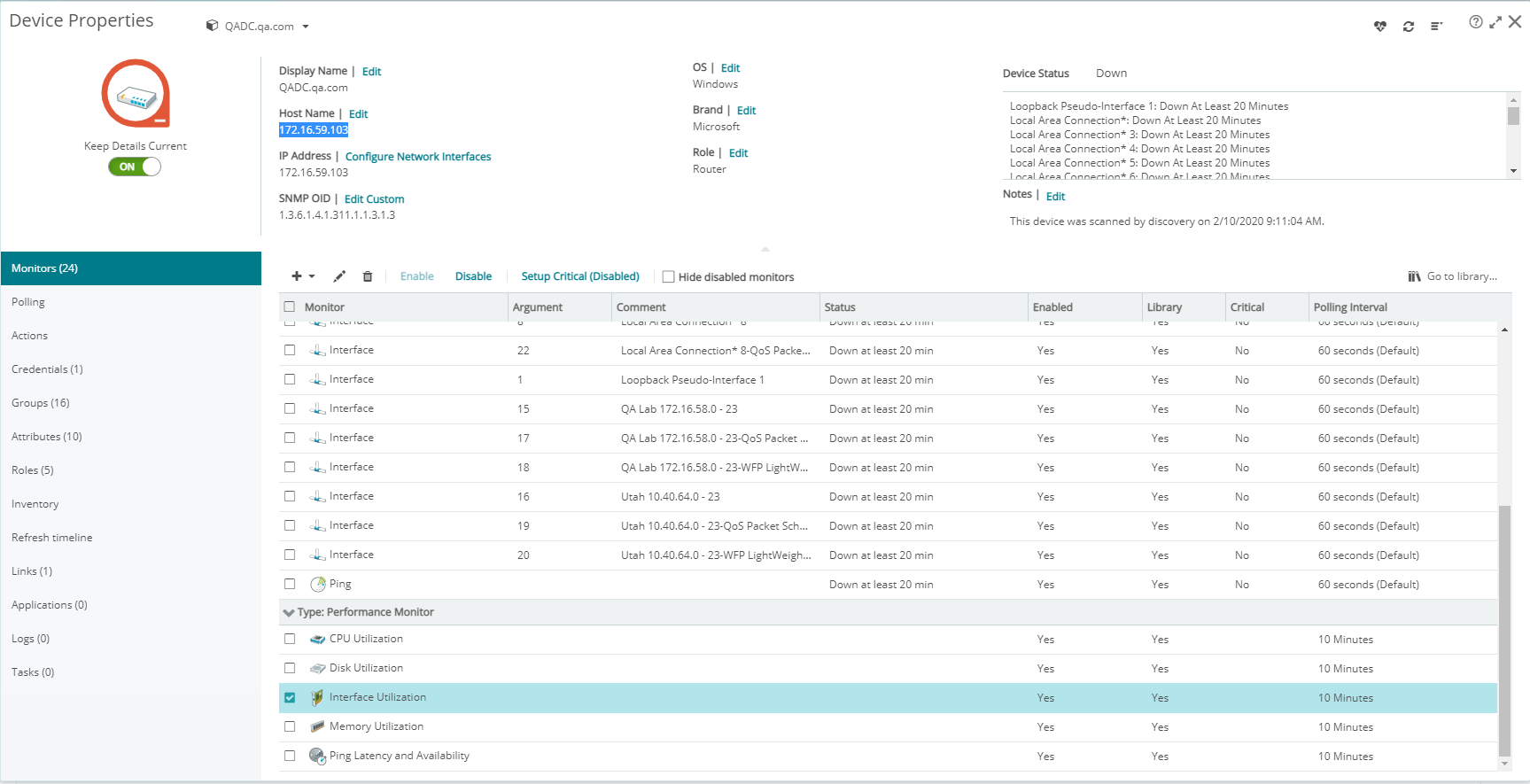The height and width of the screenshot is (784, 1530).
Task: Collapse the device details panel with the up arrow
Action: coord(765,249)
